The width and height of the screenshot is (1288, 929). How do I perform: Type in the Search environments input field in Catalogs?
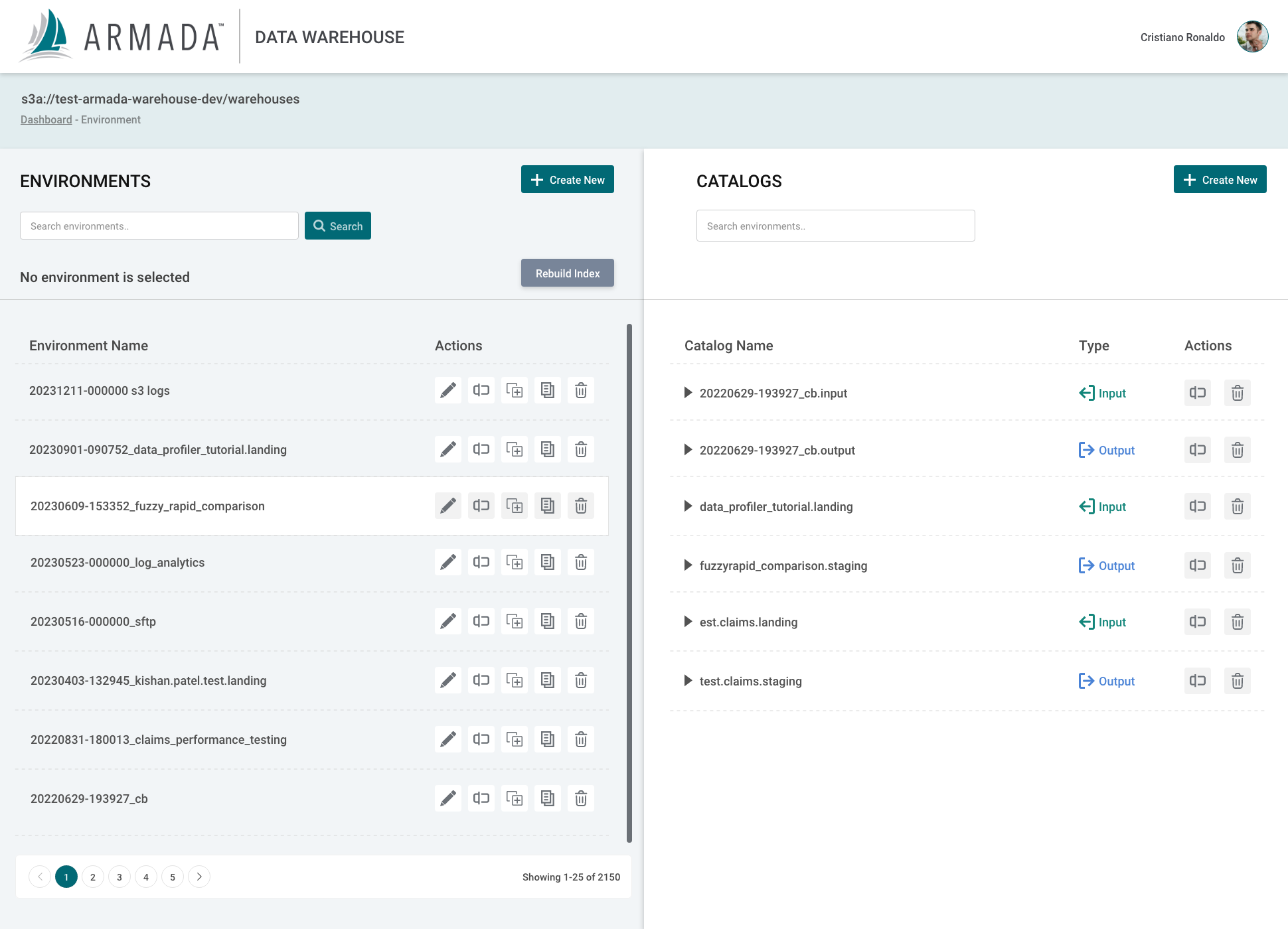[836, 225]
